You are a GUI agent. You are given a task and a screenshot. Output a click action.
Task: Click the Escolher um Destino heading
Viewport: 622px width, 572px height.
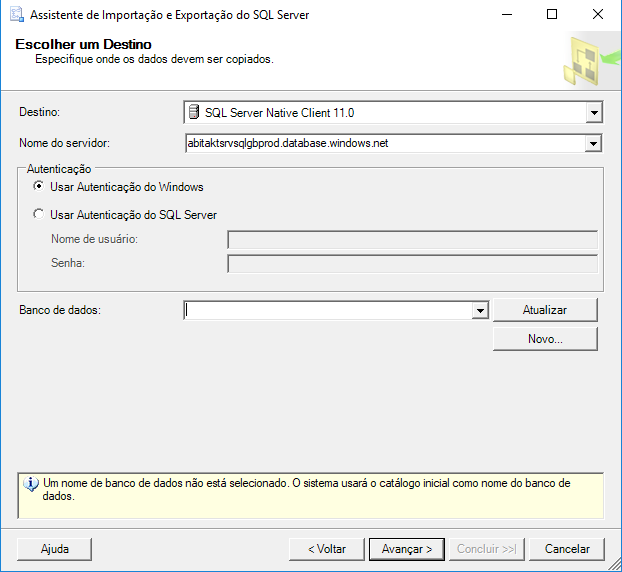pos(83,44)
